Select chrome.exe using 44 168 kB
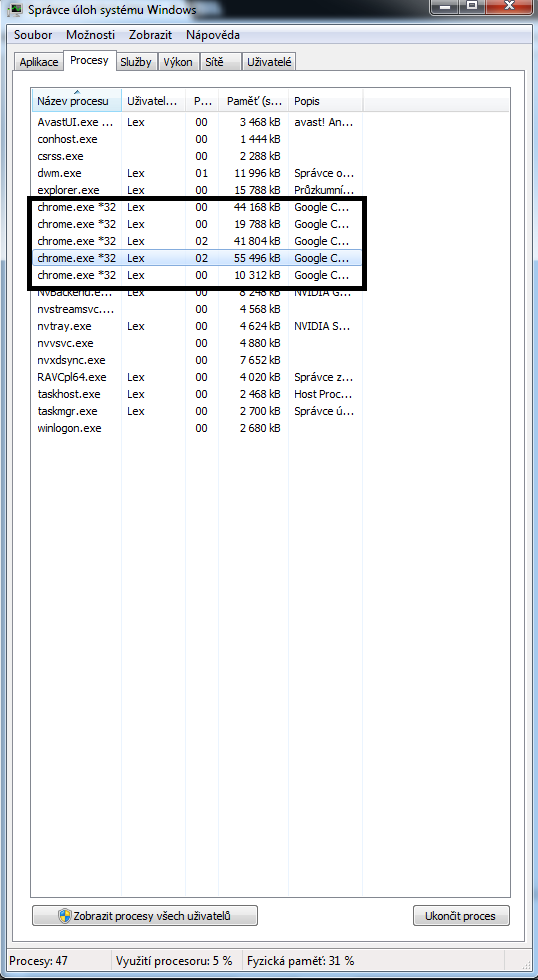The width and height of the screenshot is (538, 980). pyautogui.click(x=197, y=207)
